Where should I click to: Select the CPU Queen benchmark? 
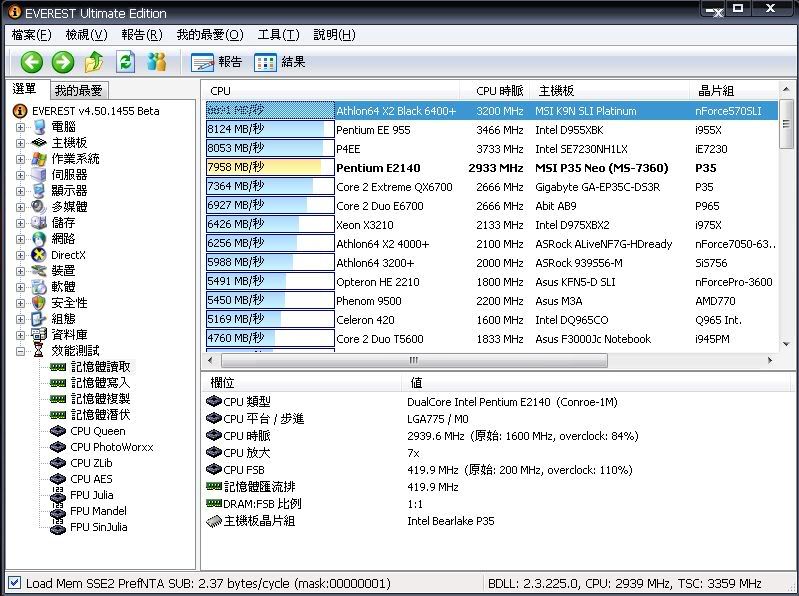click(x=97, y=431)
